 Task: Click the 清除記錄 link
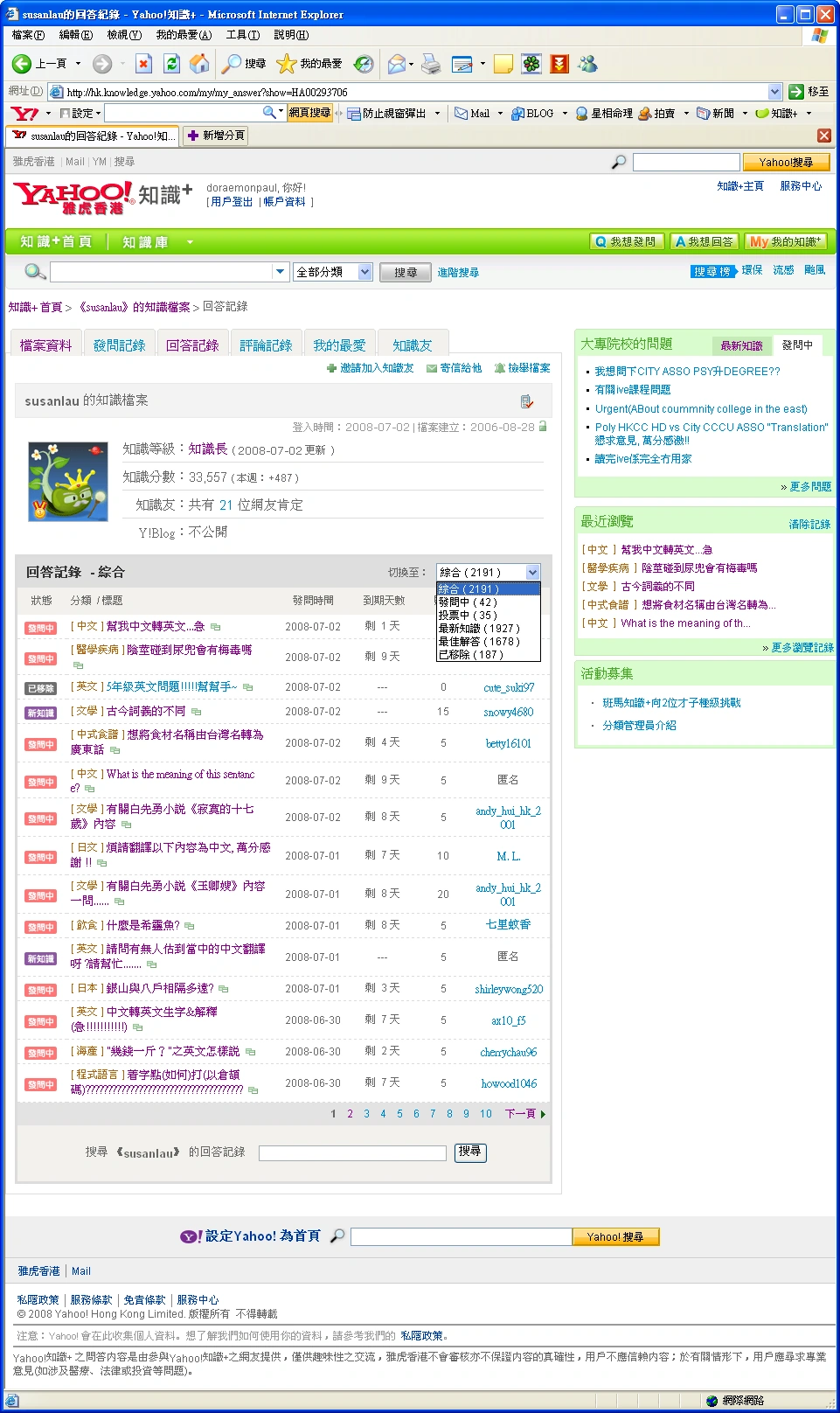809,525
